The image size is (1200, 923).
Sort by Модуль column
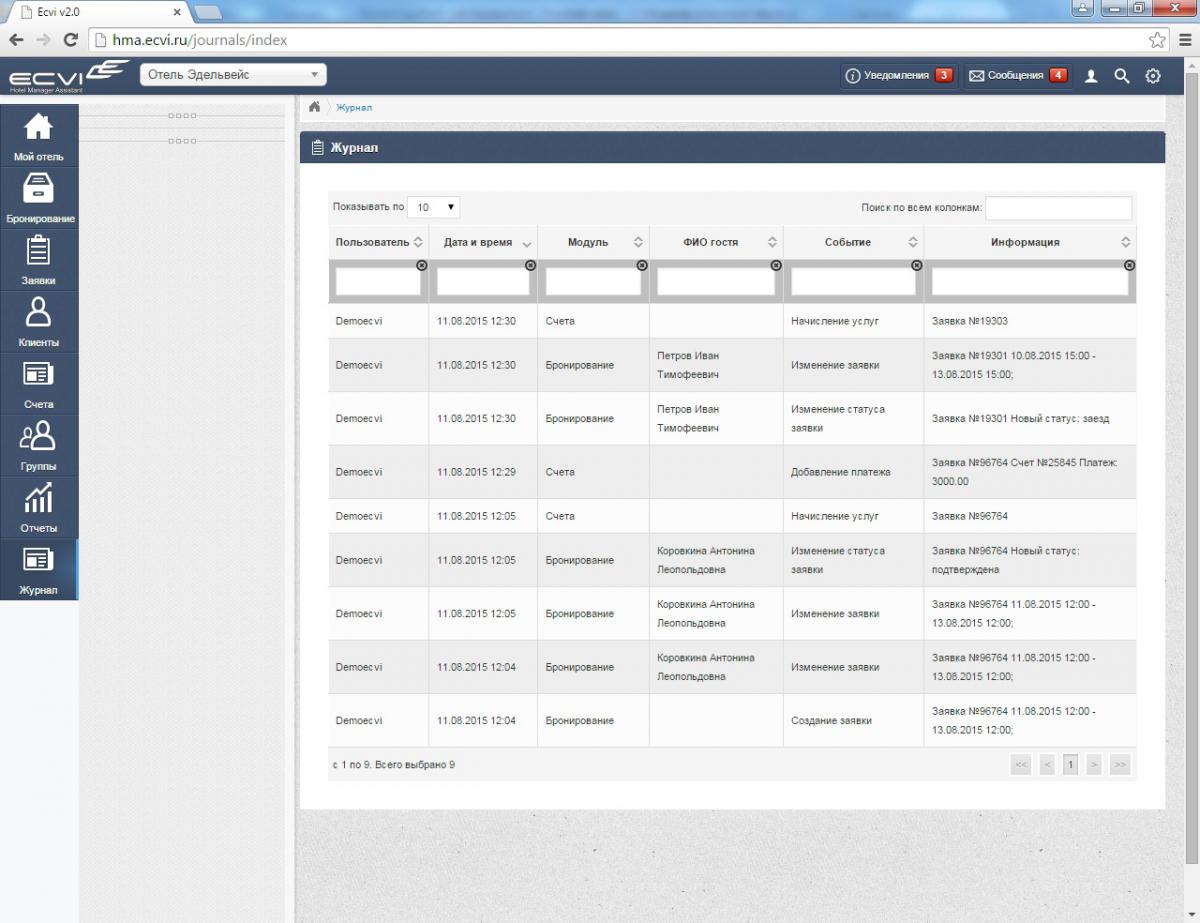point(593,242)
